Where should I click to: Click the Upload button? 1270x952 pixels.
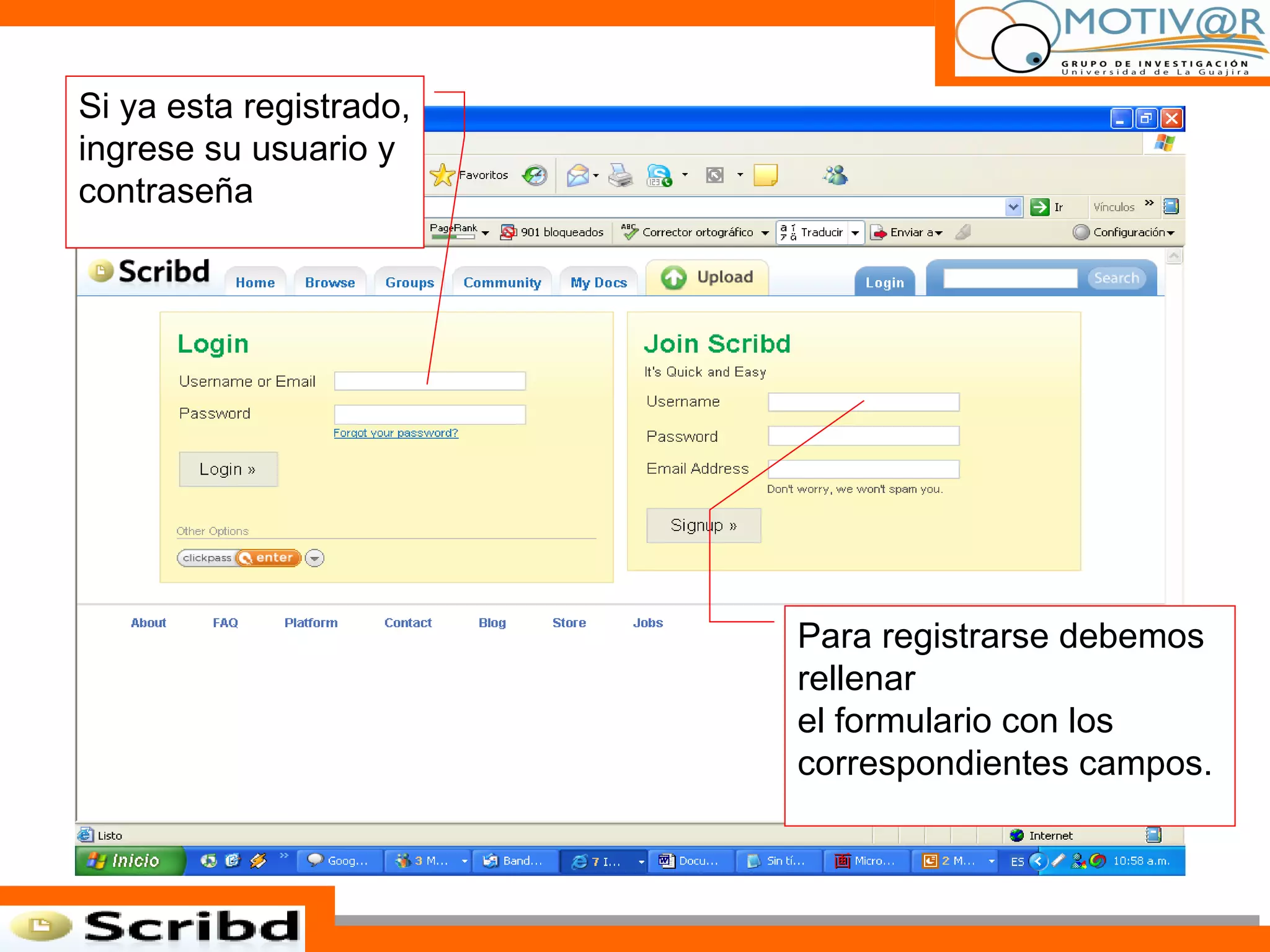(707, 278)
